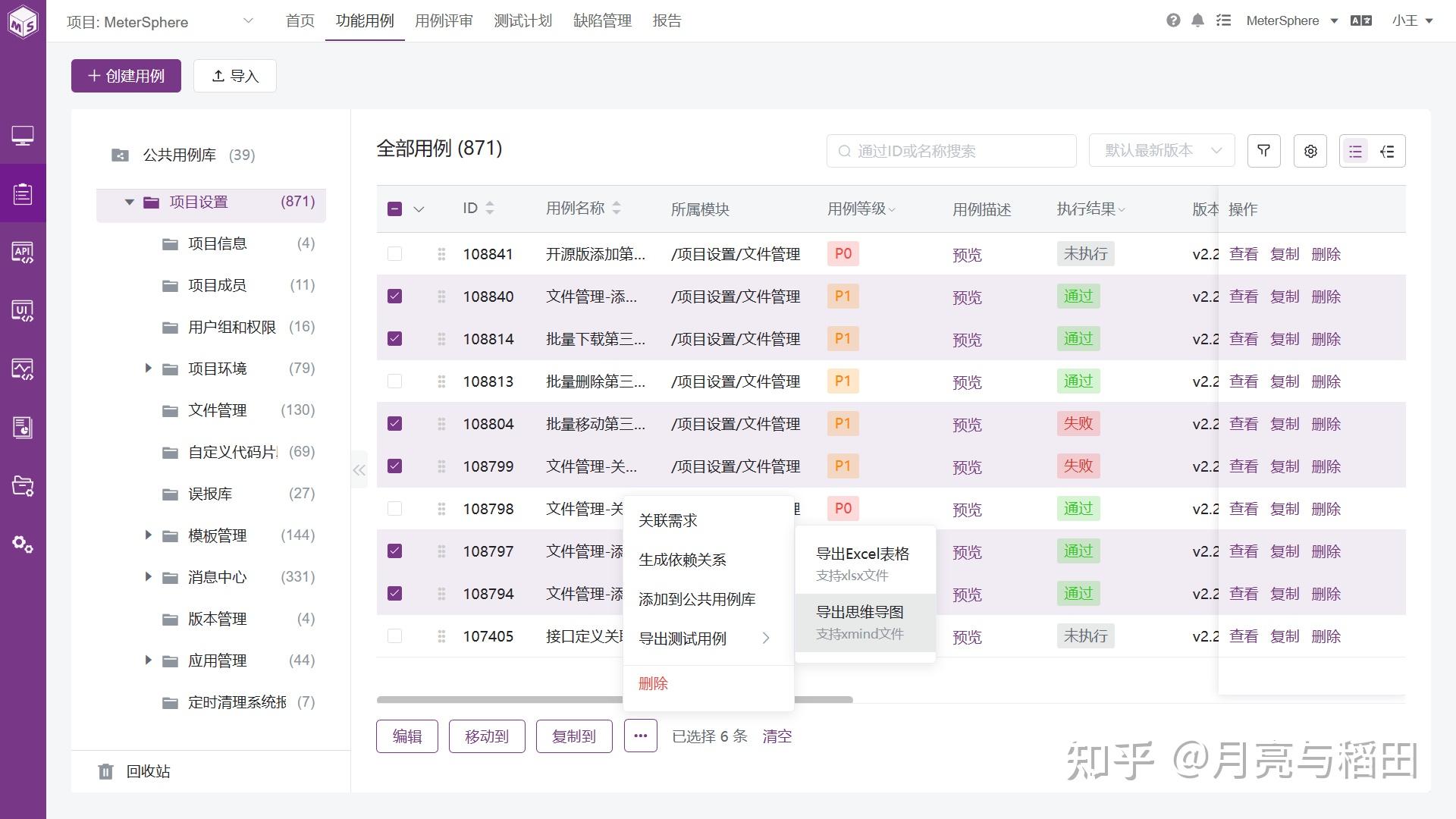The image size is (1456, 819).
Task: Click the 创建用例 button
Action: click(x=126, y=76)
